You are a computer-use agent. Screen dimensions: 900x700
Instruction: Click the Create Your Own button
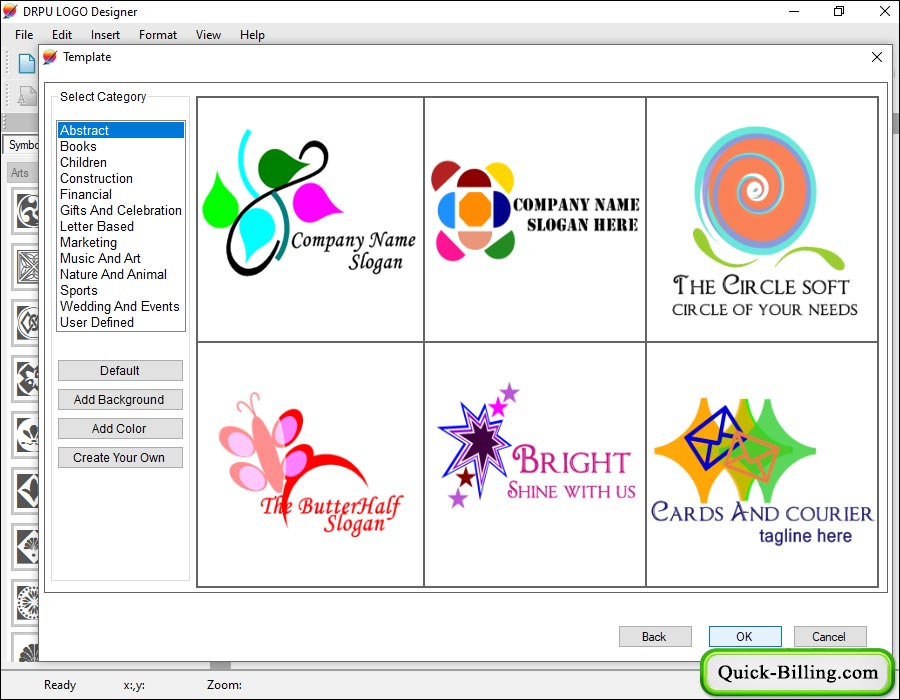pos(120,458)
